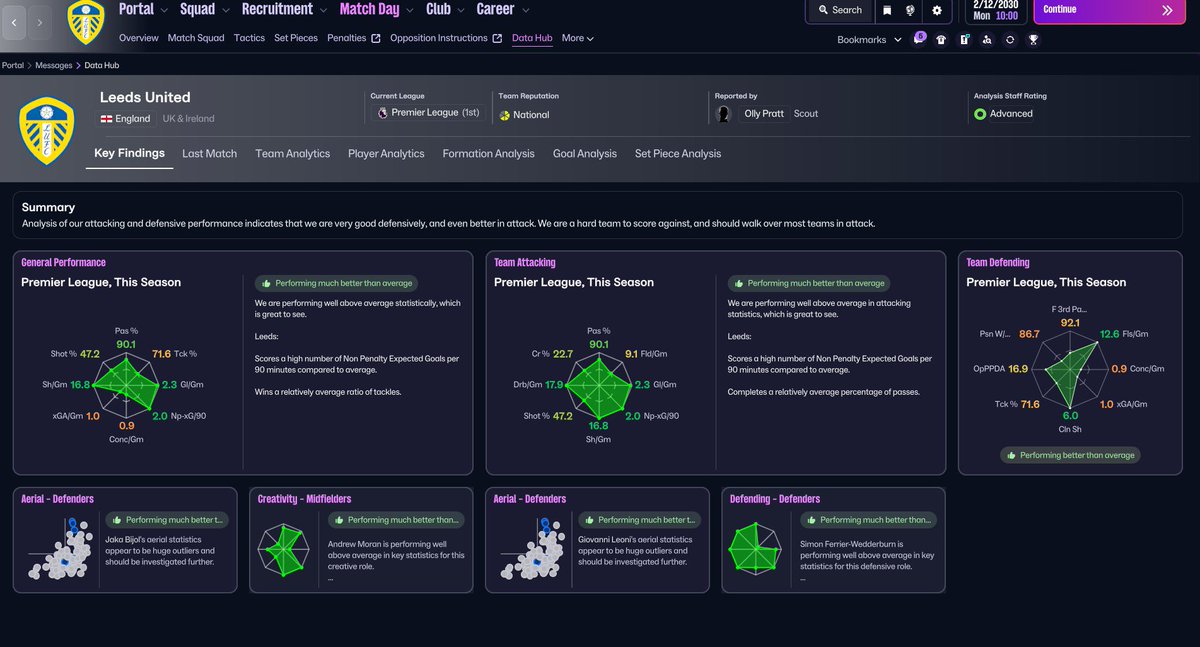The height and width of the screenshot is (647, 1200).
Task: Open the Set Pieces submenu item
Action: click(296, 38)
